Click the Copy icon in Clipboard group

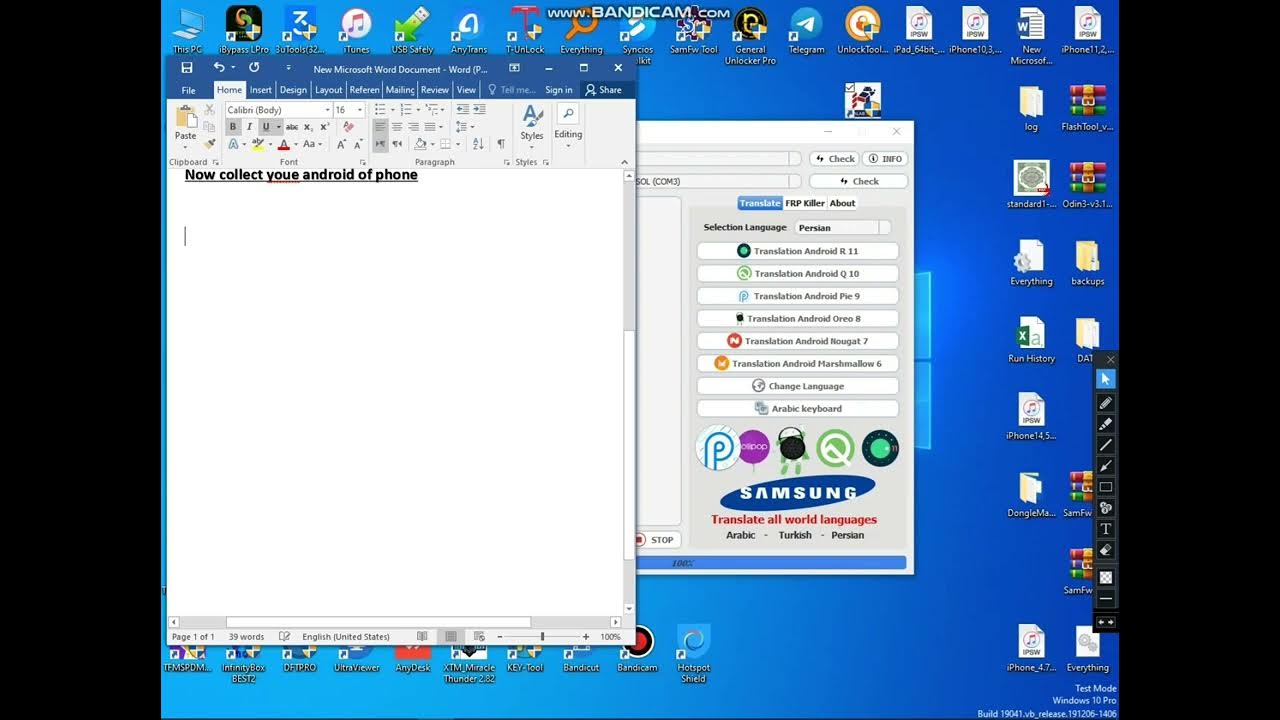pyautogui.click(x=209, y=127)
